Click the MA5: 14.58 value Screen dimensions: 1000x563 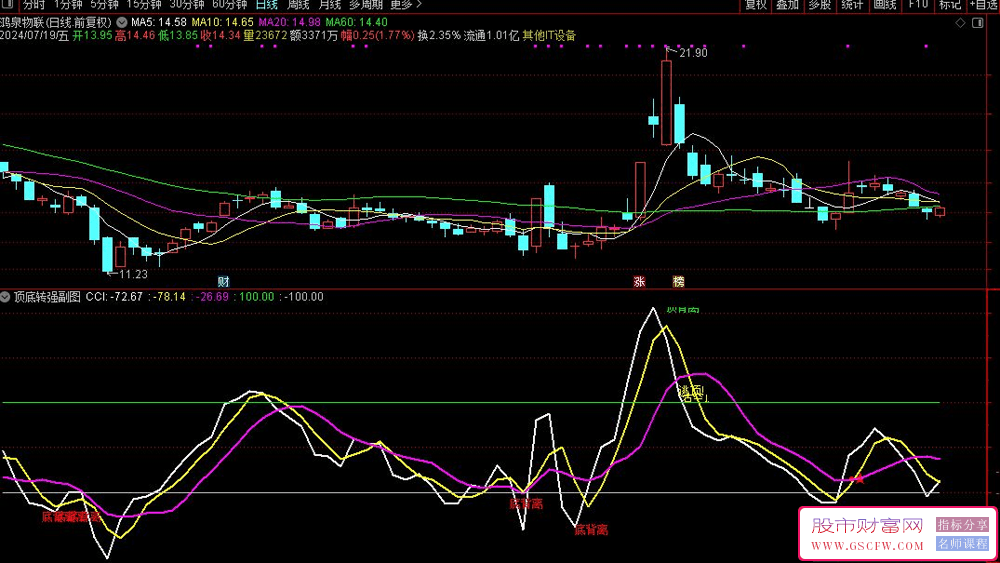pyautogui.click(x=159, y=22)
